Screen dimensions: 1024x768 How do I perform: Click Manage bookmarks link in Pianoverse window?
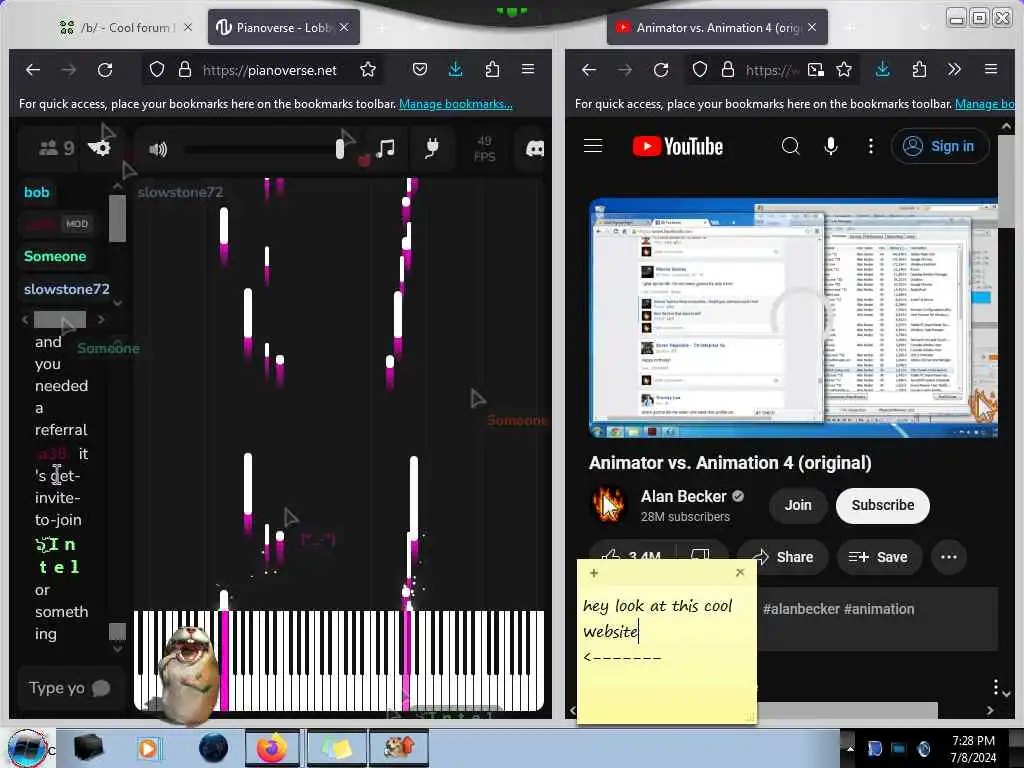(456, 104)
